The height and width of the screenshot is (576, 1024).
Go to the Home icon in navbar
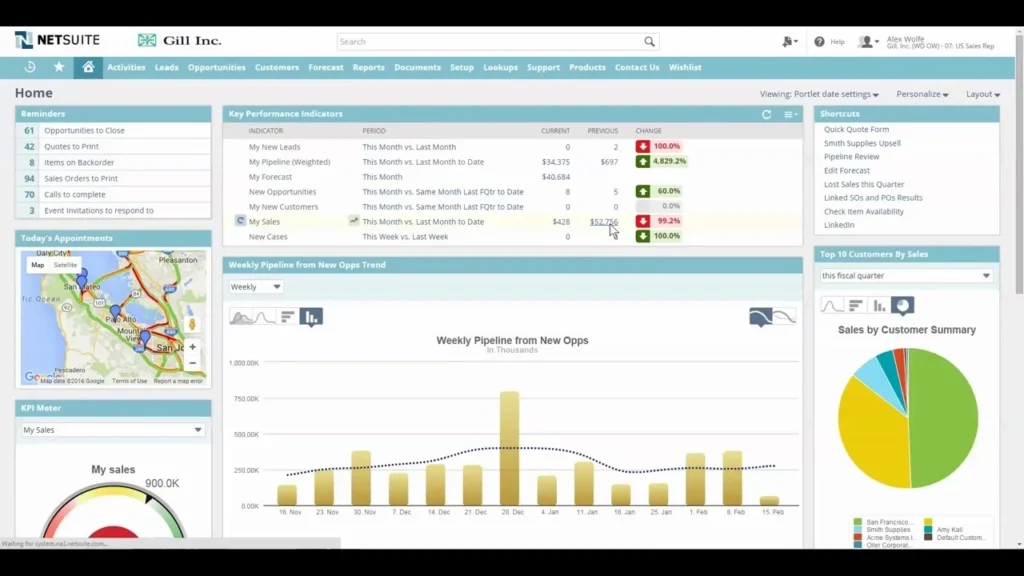click(88, 67)
